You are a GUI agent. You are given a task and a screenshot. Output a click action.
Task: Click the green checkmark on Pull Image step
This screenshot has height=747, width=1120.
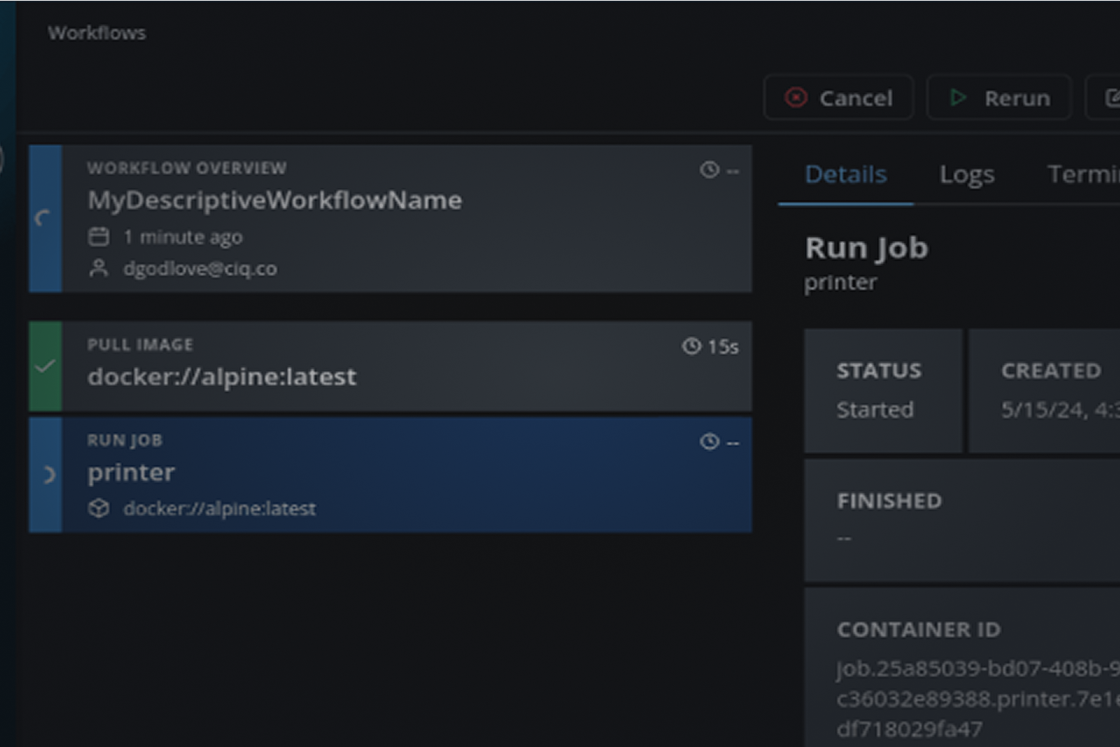pos(45,366)
